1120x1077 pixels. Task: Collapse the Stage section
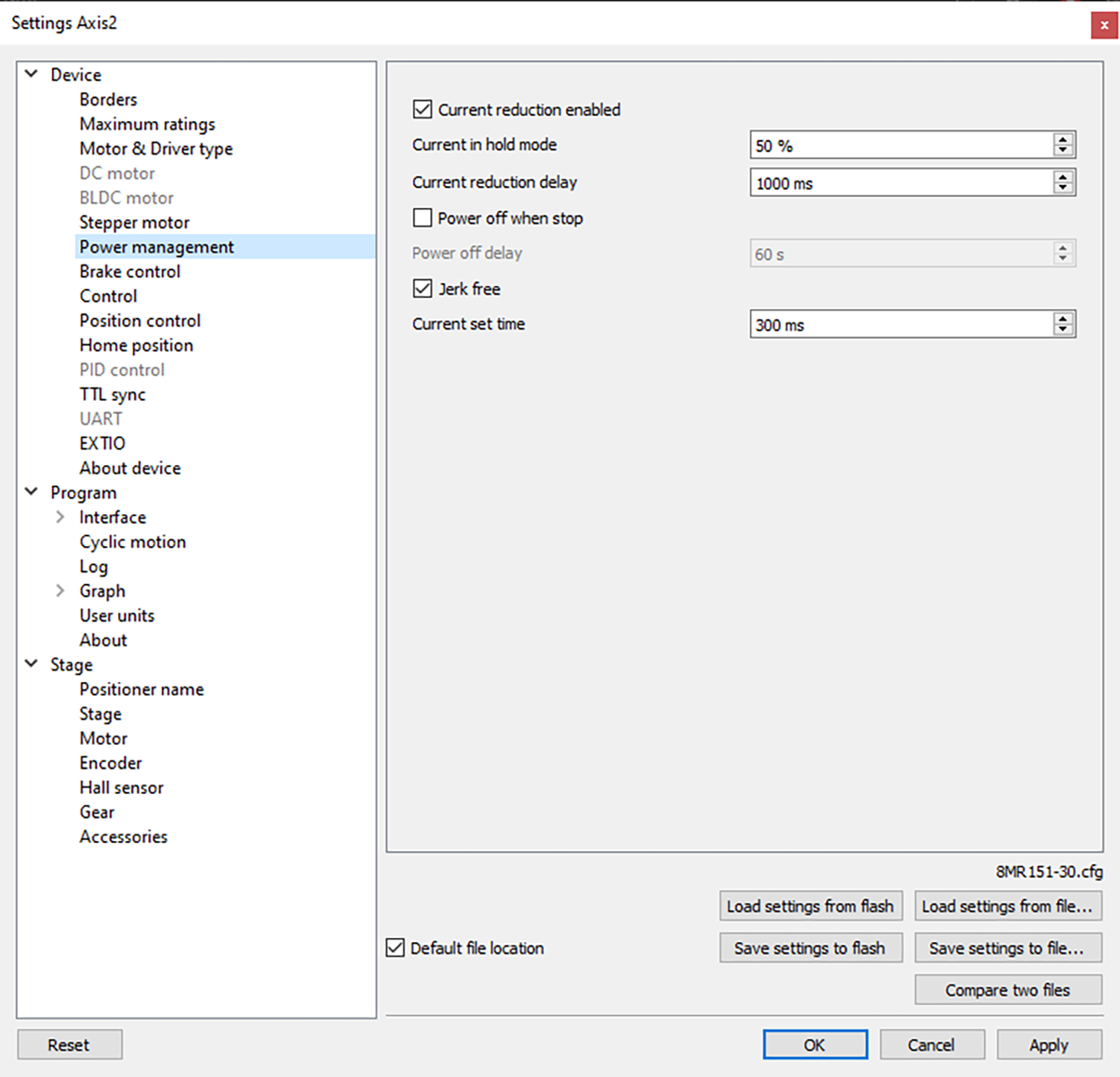point(31,664)
